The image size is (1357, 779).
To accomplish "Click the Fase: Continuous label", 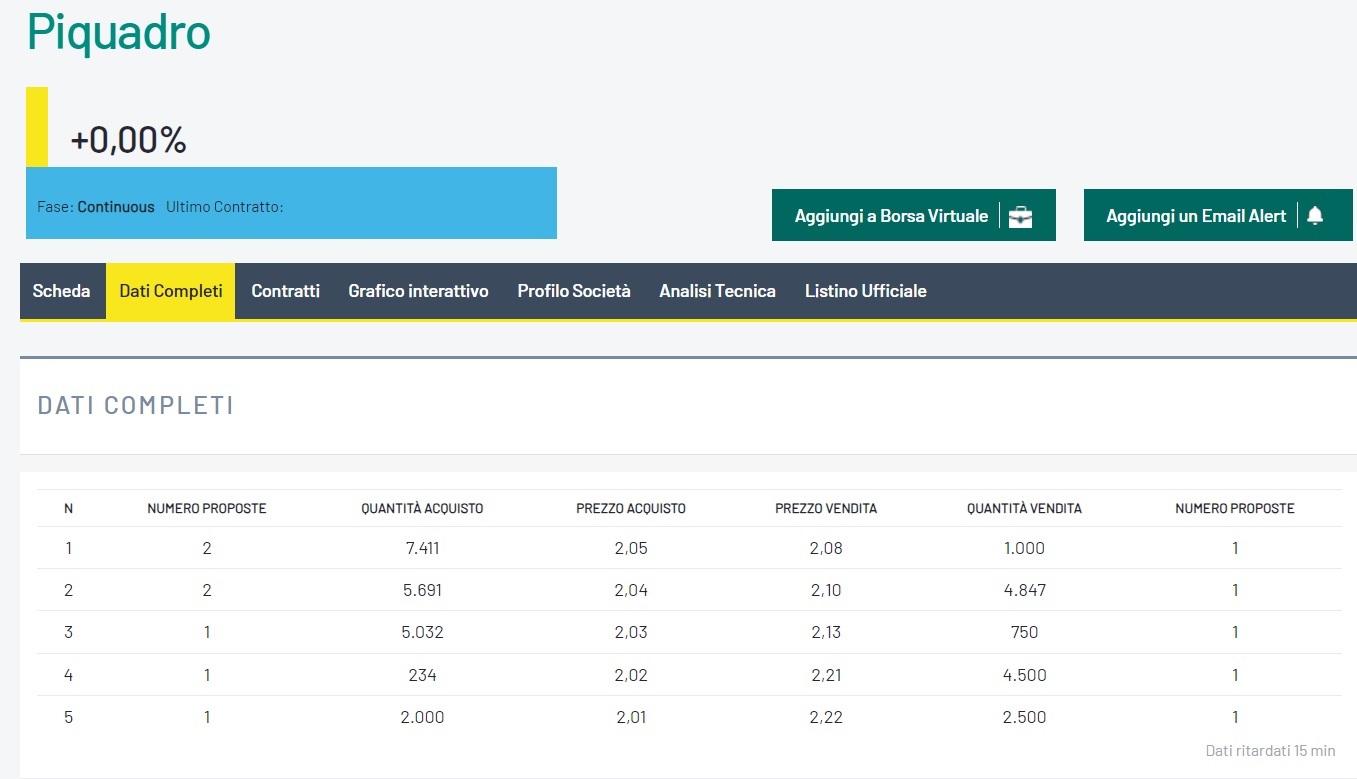I will [96, 207].
